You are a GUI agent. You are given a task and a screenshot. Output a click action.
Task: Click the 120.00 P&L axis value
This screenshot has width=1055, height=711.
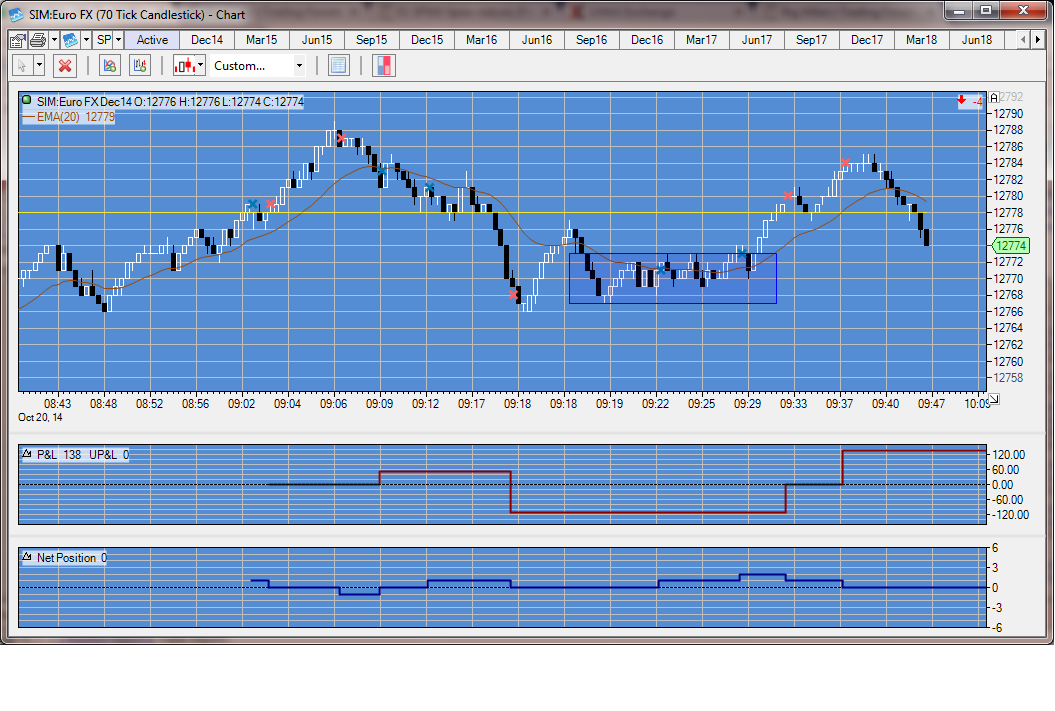1009,455
